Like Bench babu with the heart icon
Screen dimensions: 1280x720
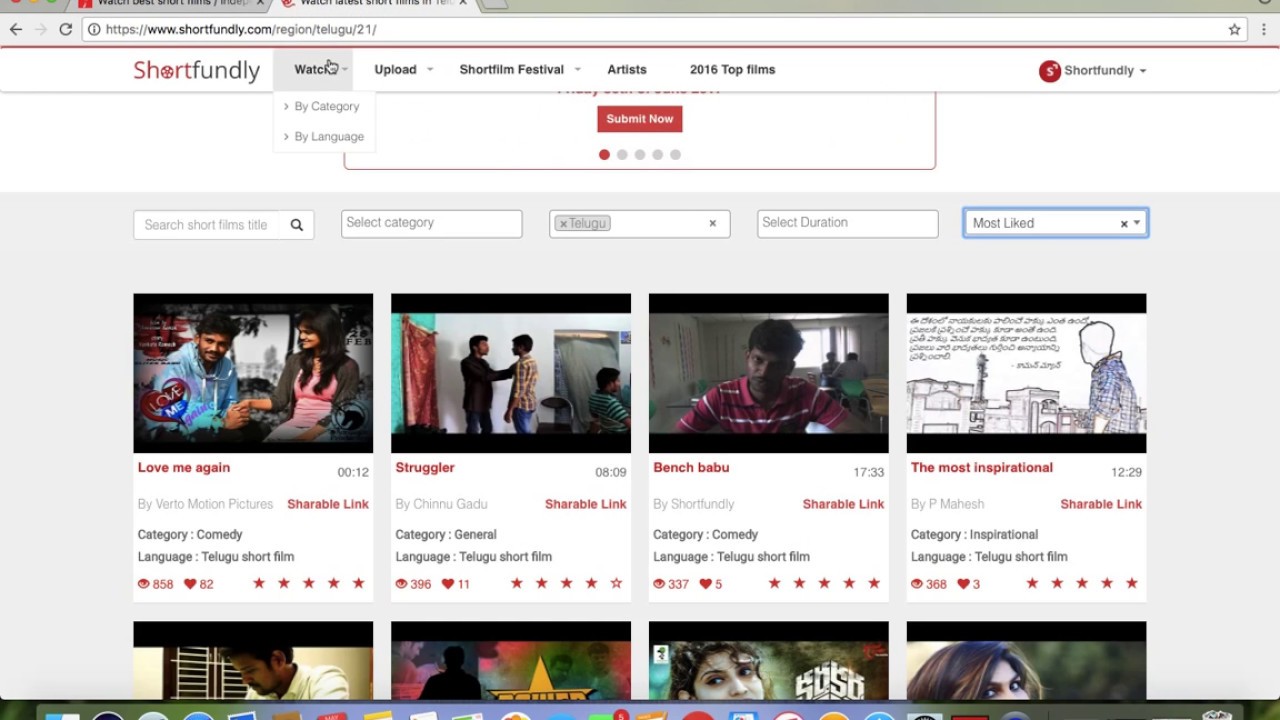coord(706,584)
